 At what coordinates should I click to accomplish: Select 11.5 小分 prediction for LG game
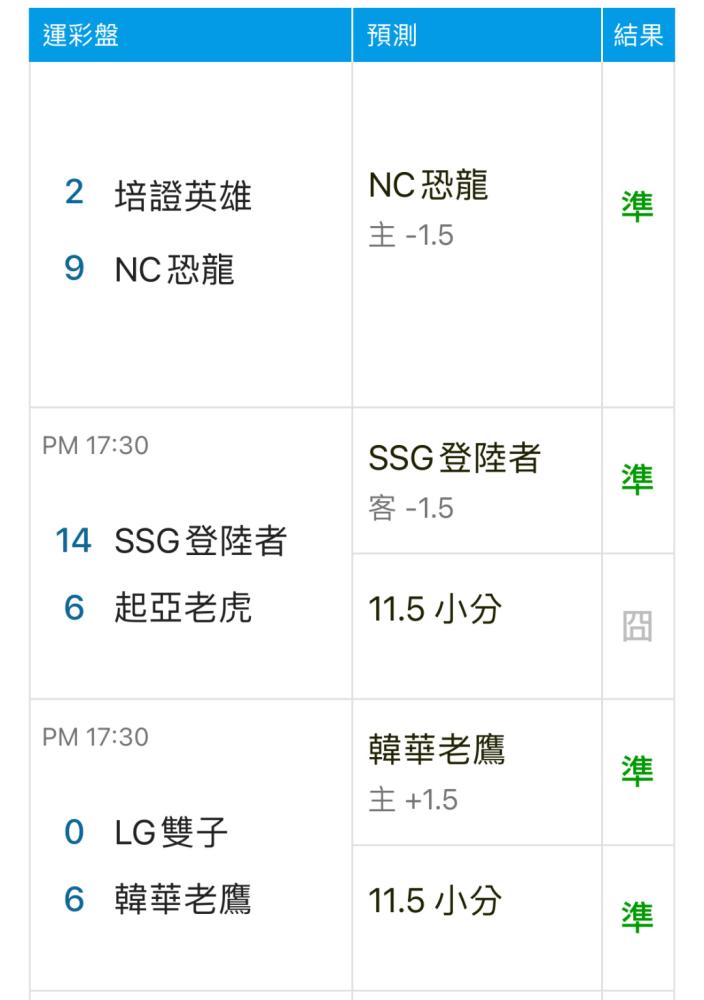click(435, 901)
